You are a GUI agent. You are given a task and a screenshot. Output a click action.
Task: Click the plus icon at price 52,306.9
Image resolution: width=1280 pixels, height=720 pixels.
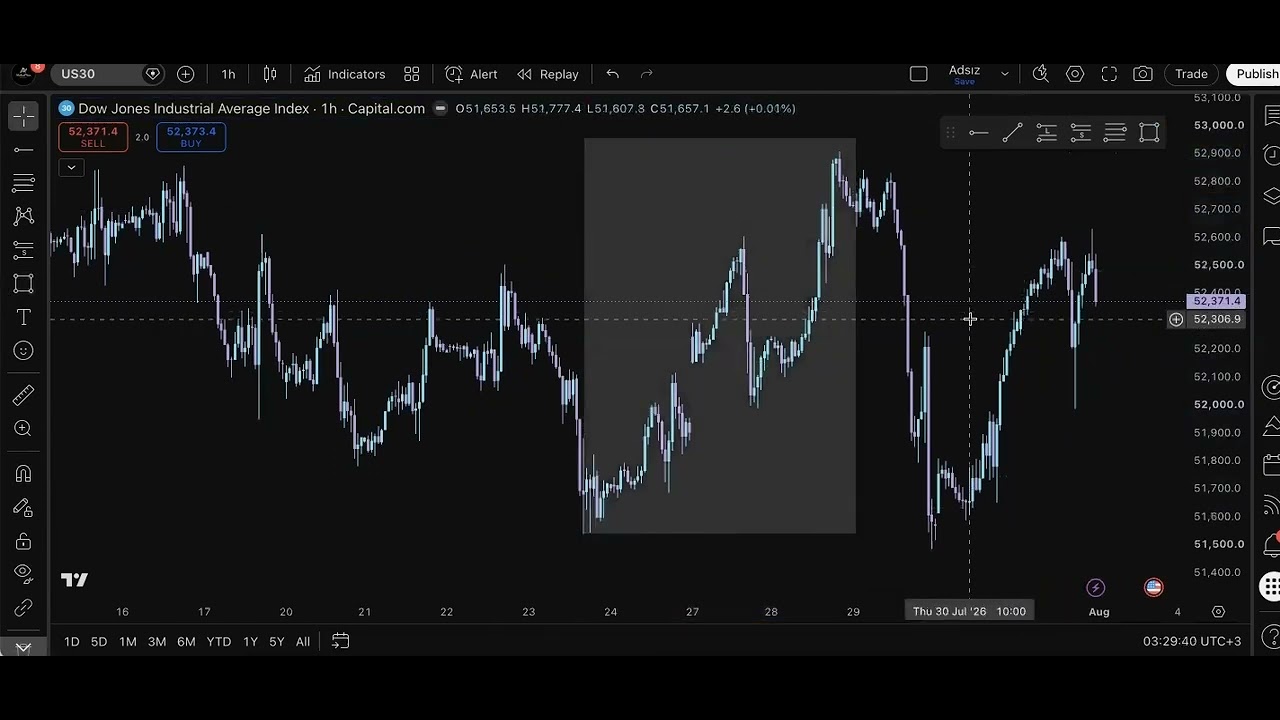tap(1176, 319)
